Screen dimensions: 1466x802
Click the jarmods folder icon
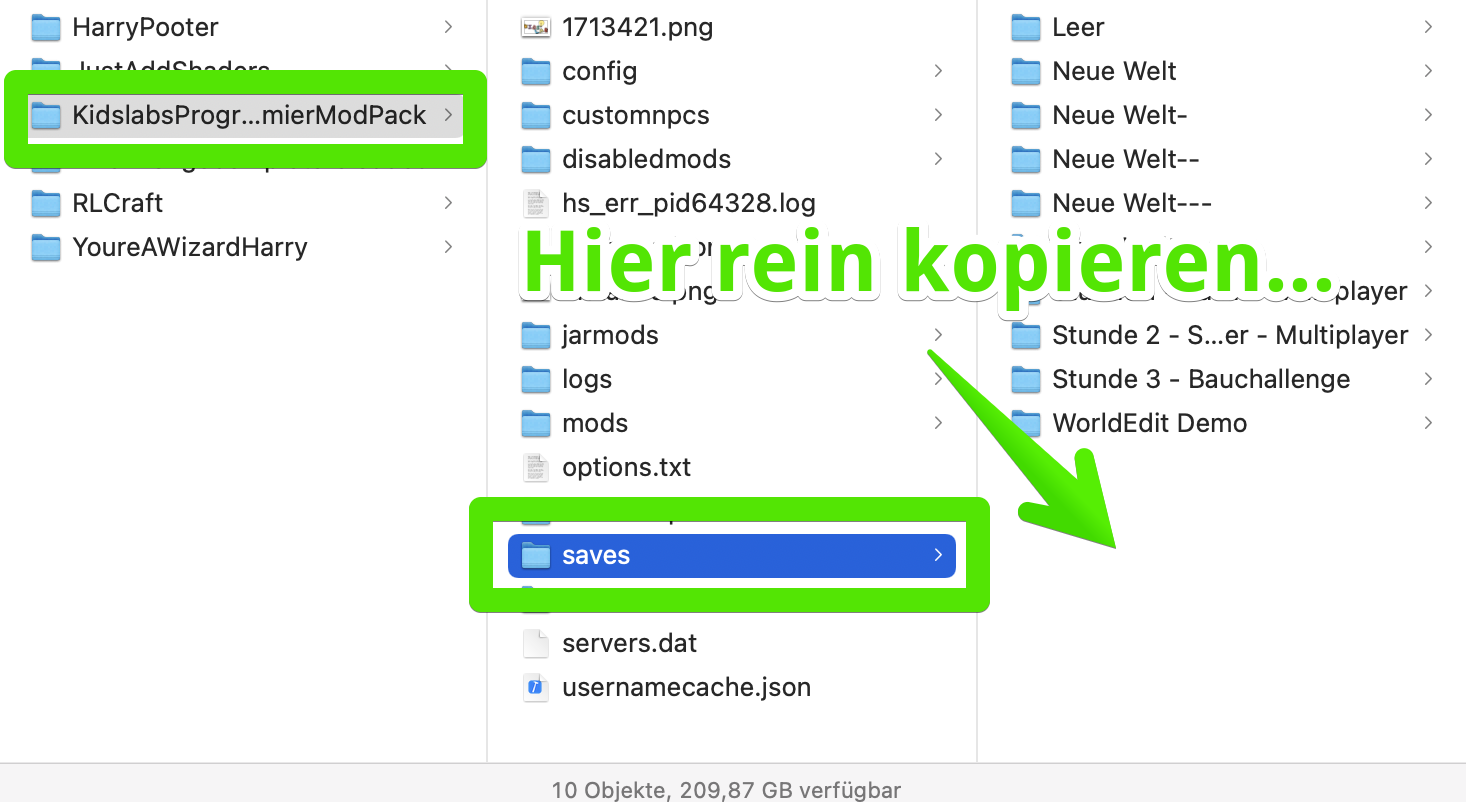click(x=535, y=335)
